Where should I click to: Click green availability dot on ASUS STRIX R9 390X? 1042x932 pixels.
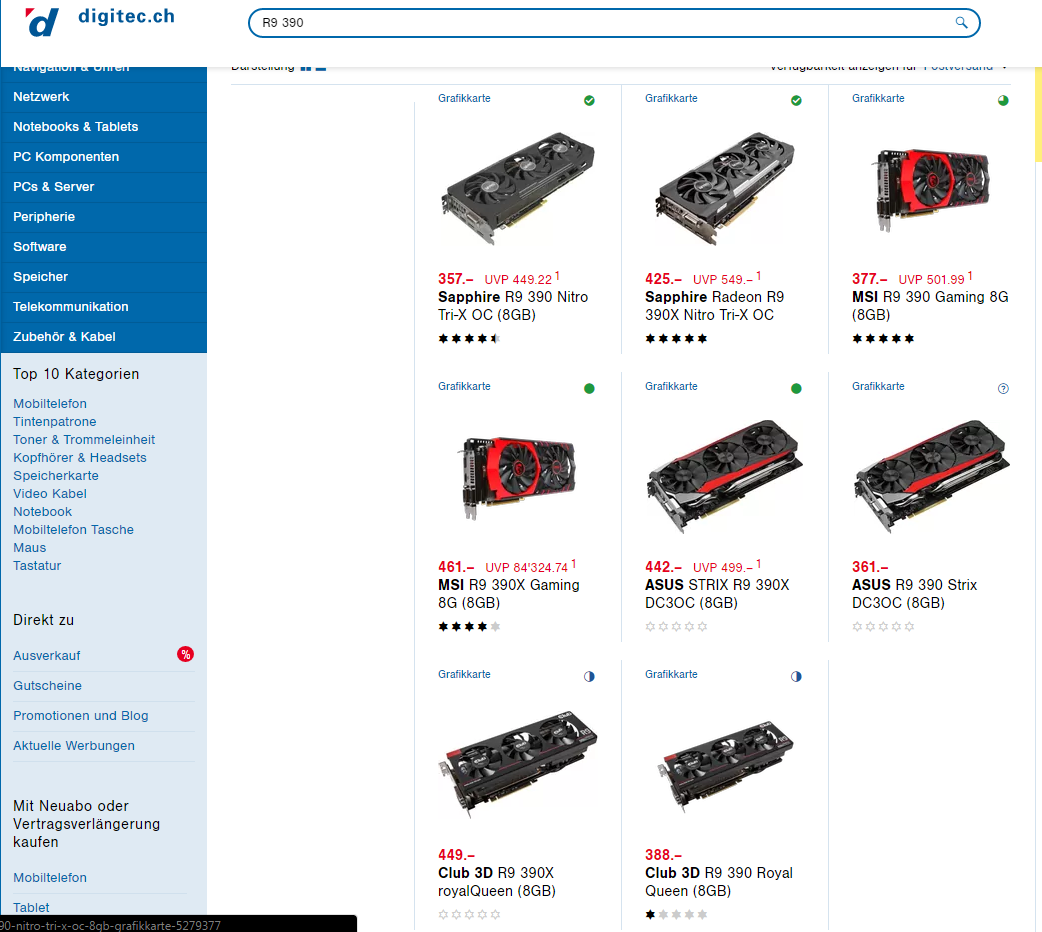(796, 388)
